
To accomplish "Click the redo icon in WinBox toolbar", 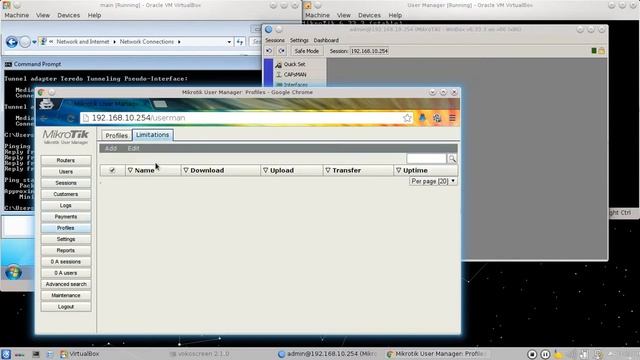I will 282,51.
